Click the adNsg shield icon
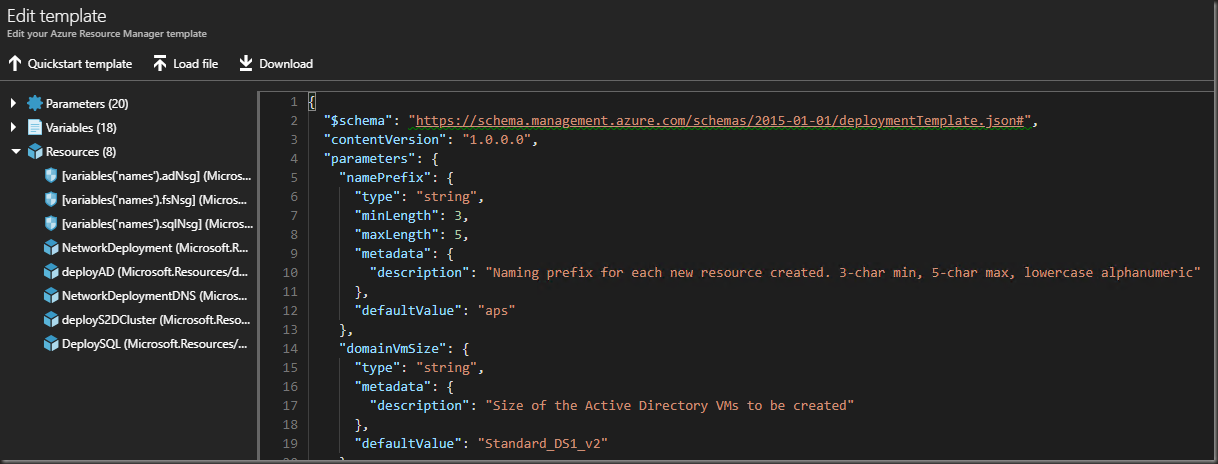The height and width of the screenshot is (464, 1218). (51, 175)
